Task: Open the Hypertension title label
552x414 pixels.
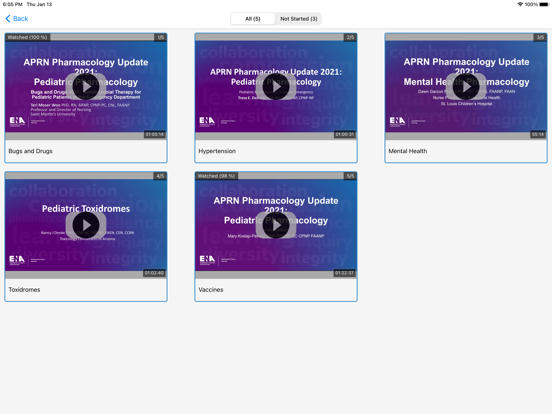Action: pos(217,151)
